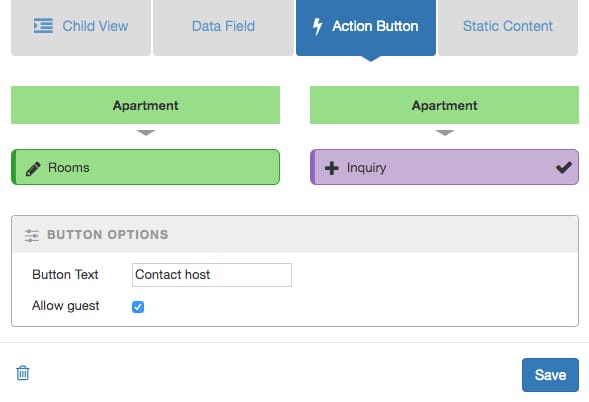Click the Allow guest label
Viewport: 589px width, 402px height.
(66, 306)
